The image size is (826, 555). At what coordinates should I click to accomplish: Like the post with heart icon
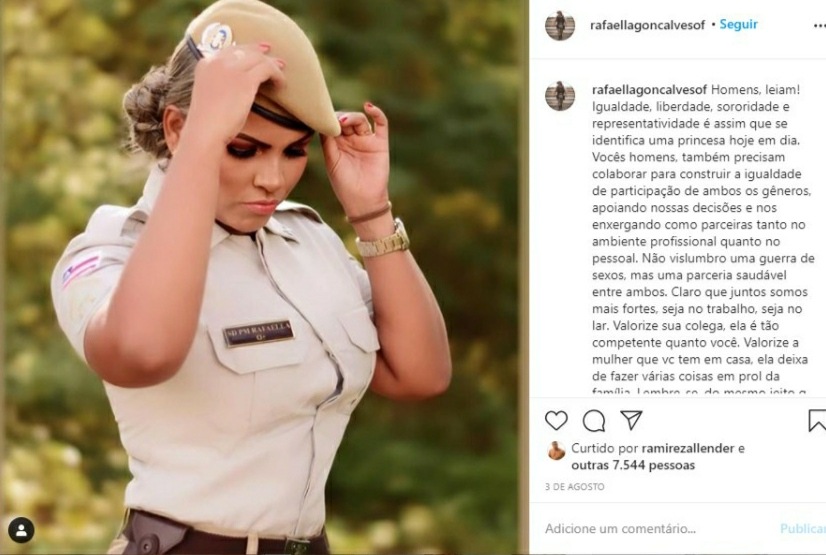coord(556,420)
